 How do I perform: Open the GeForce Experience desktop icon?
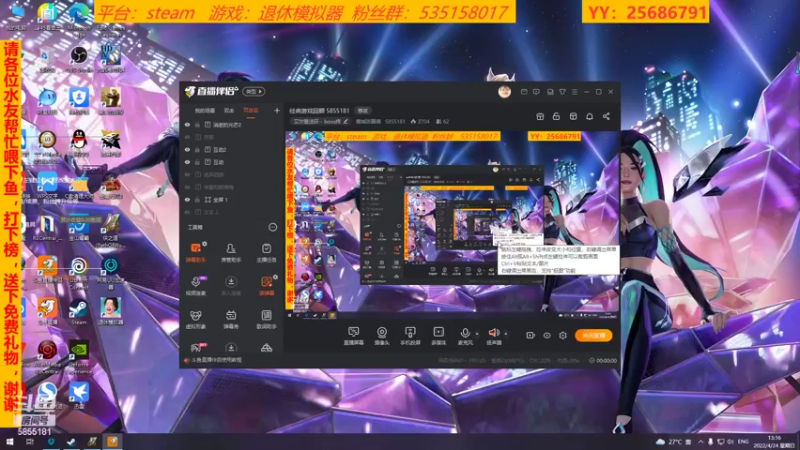pos(79,356)
